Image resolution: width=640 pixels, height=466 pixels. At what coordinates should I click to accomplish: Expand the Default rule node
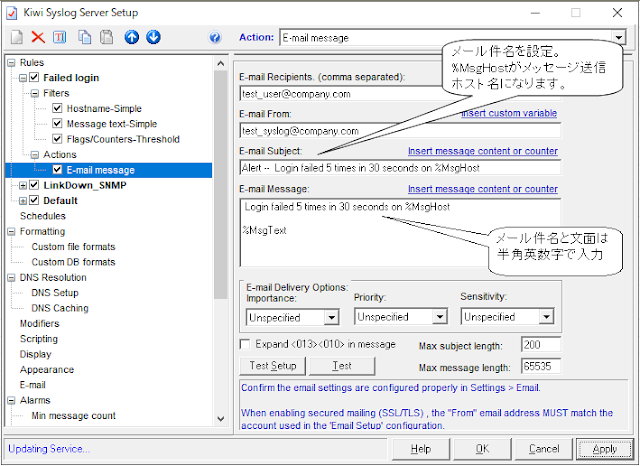coord(23,201)
